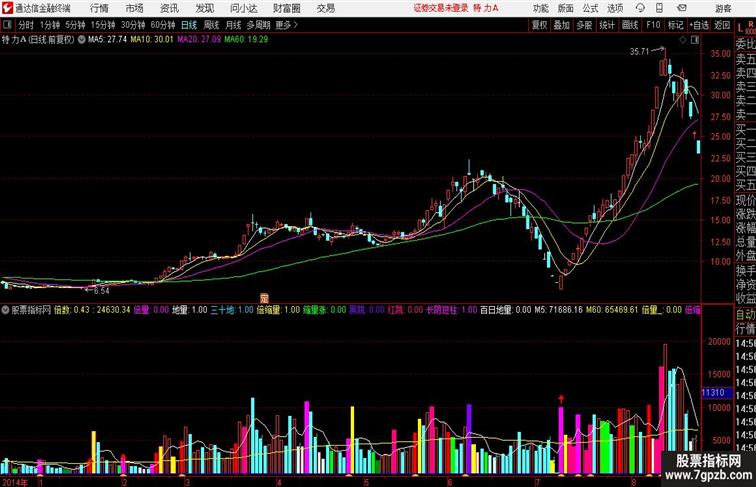Screen dimensions: 756x487
Task: Click the MA10: 30.01 label
Action: (152, 40)
